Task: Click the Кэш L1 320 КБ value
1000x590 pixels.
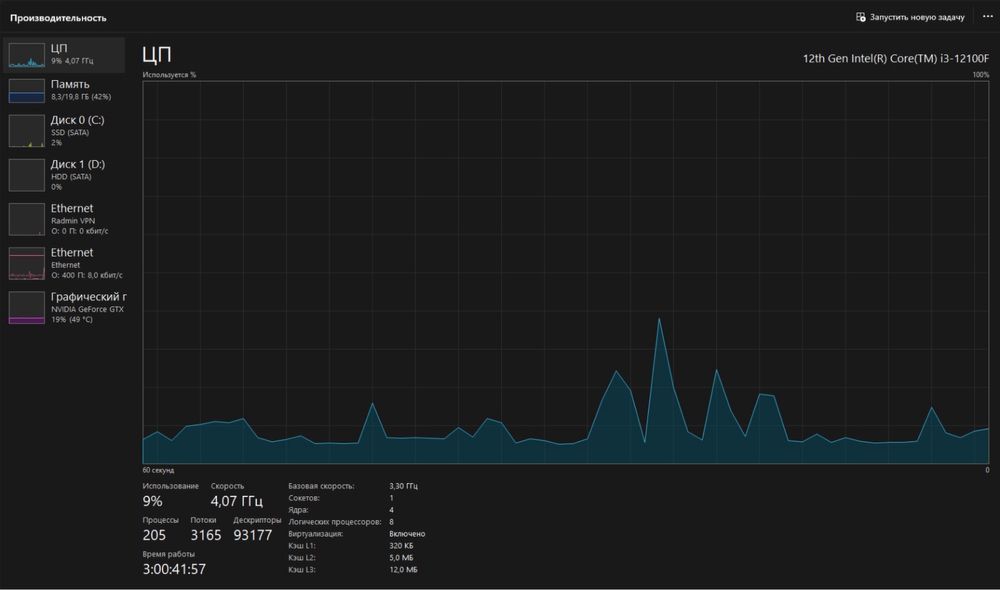Action: (x=401, y=546)
